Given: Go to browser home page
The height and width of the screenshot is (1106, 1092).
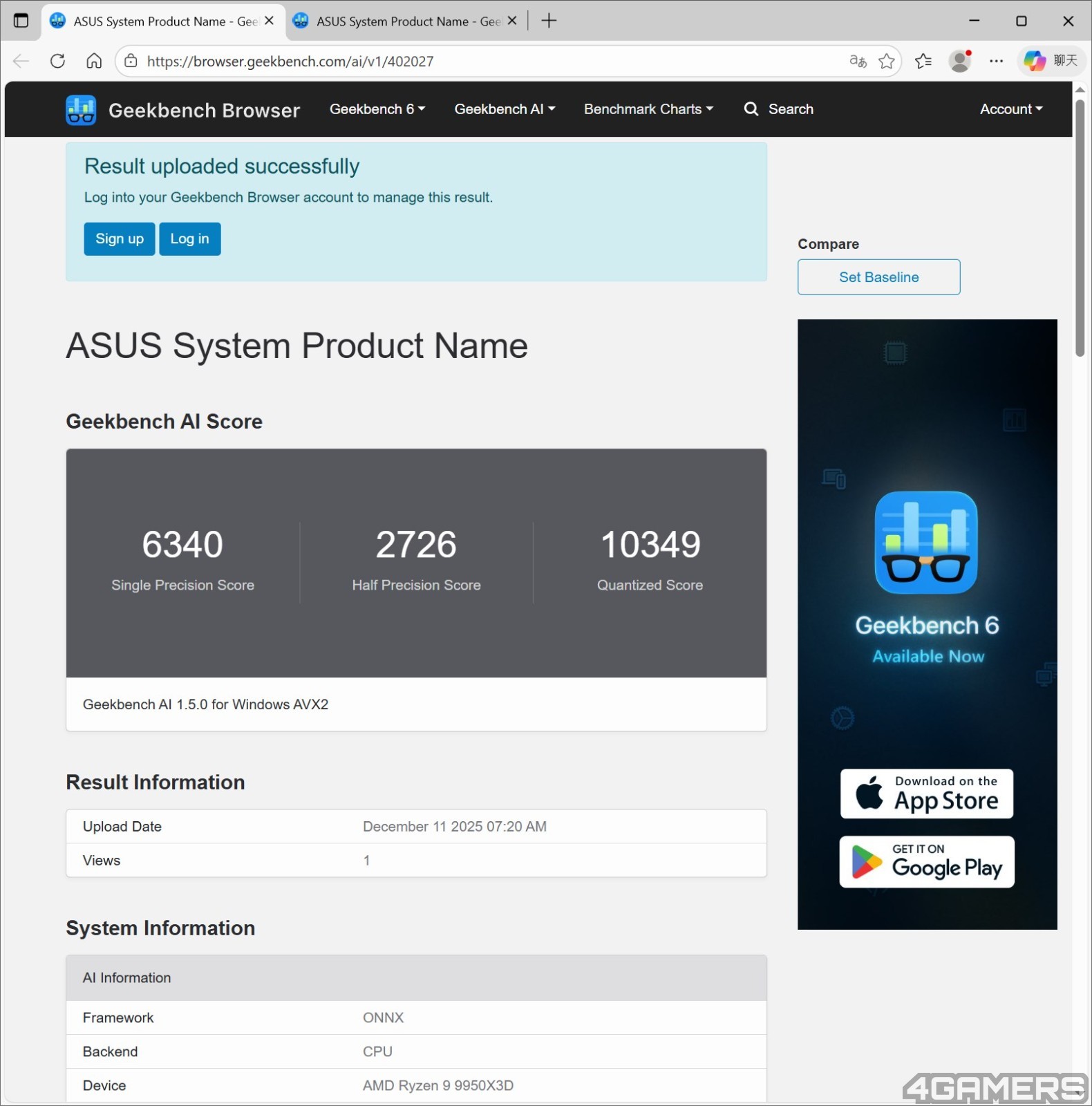Looking at the screenshot, I should click(x=94, y=62).
